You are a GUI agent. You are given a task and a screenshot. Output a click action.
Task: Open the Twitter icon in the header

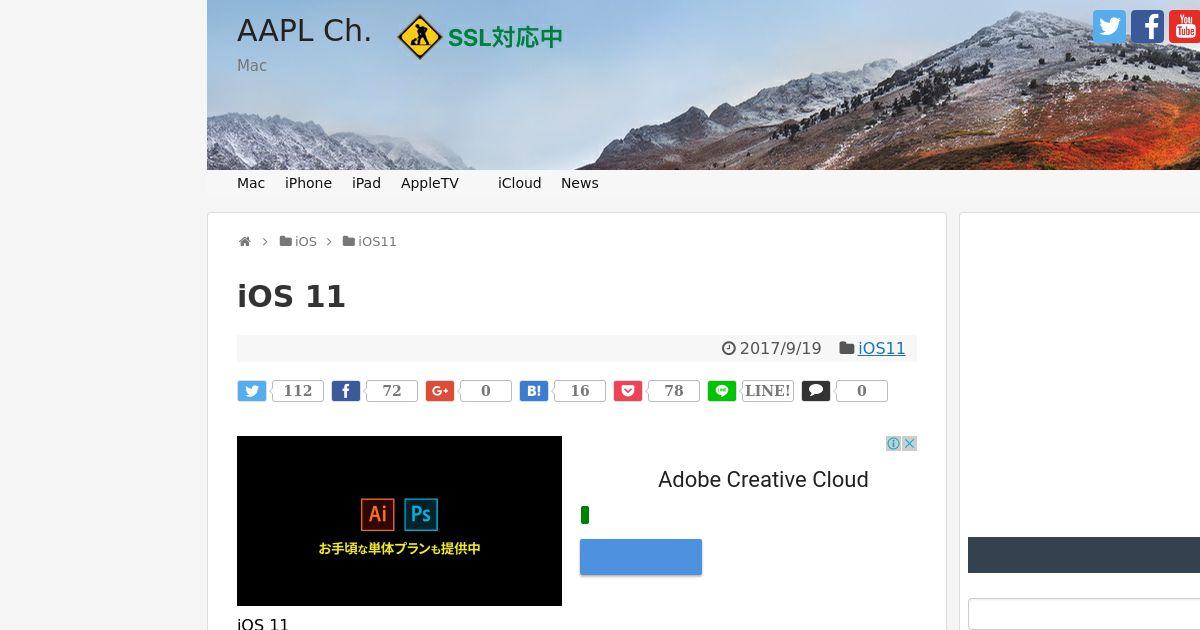coord(1109,26)
